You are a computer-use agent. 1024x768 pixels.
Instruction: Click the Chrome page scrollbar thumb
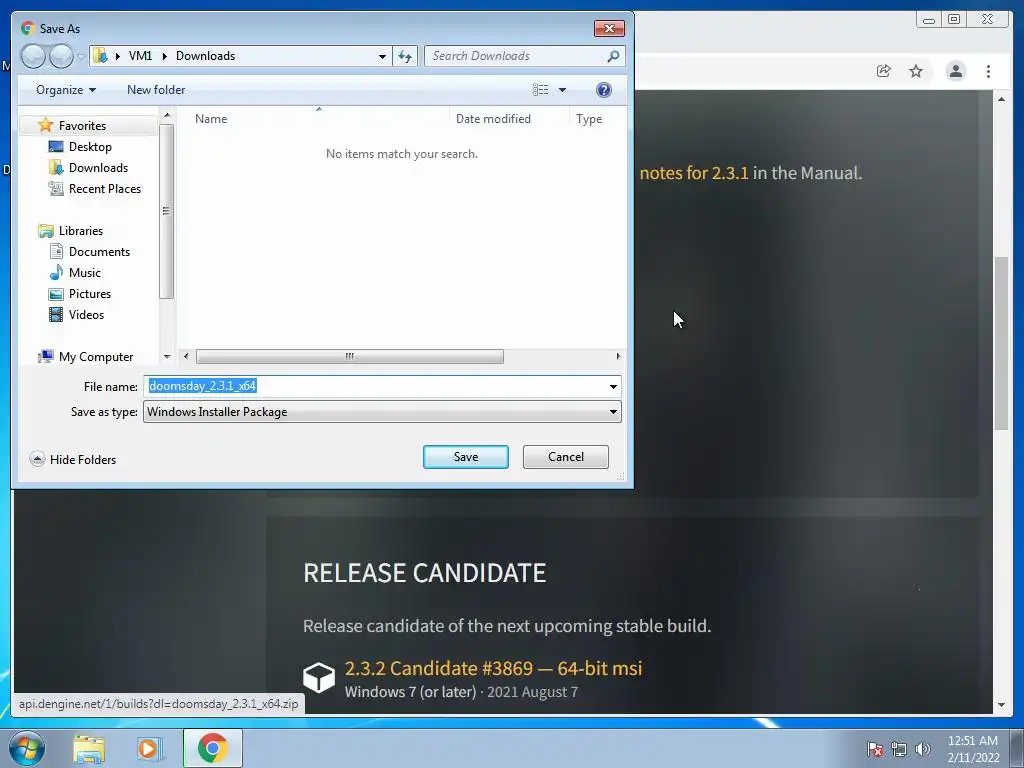coord(1001,343)
